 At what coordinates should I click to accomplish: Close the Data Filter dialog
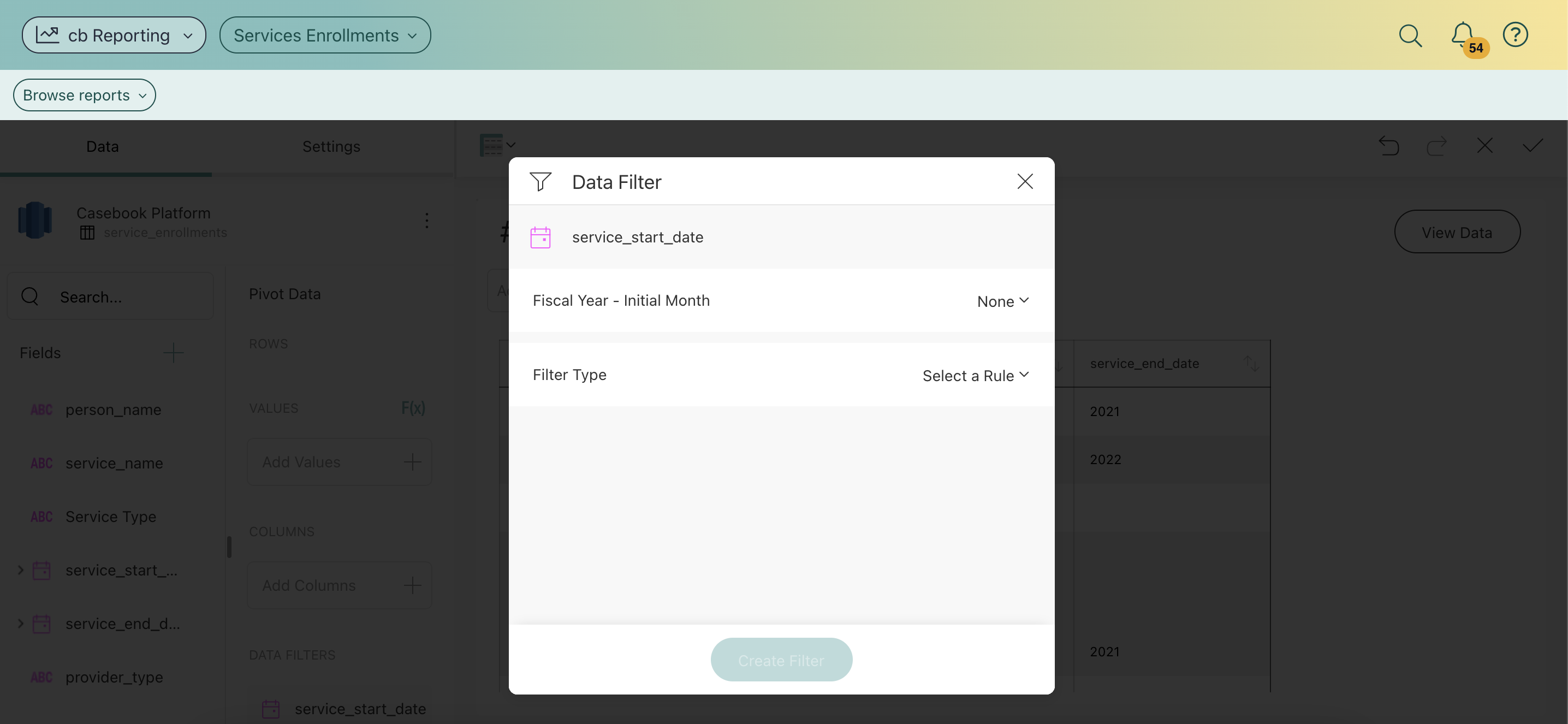pos(1025,181)
